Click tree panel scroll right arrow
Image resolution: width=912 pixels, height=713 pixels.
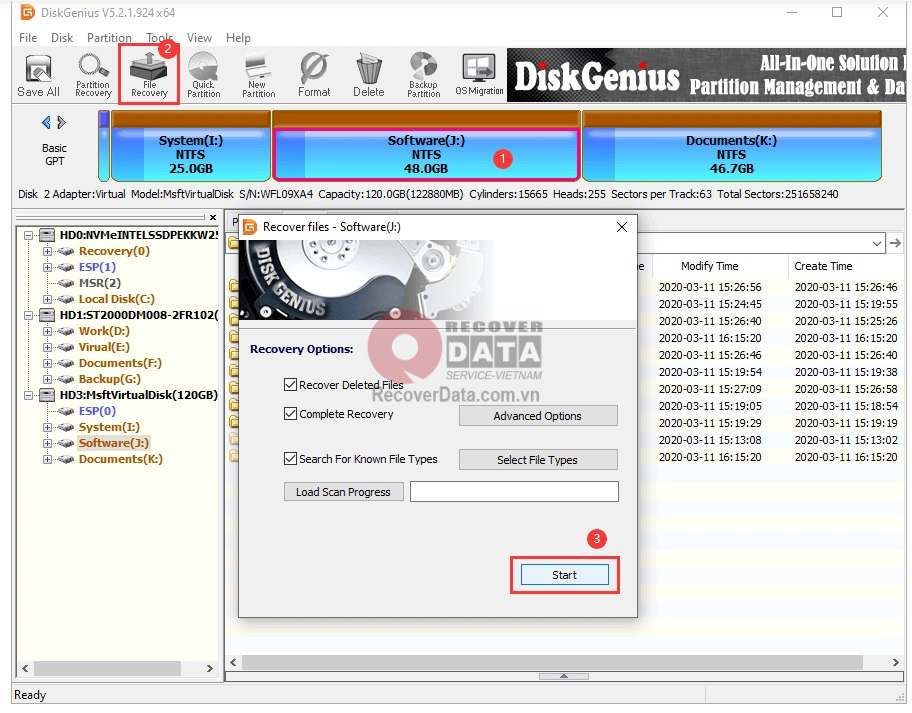(x=209, y=669)
